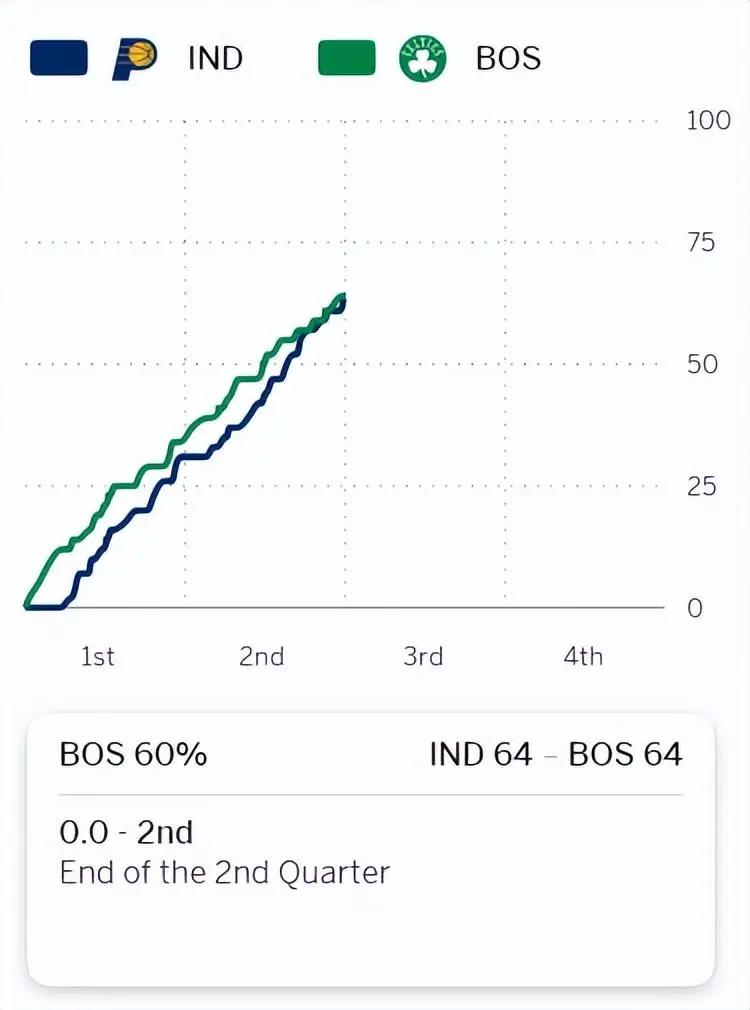Jump to the 4th quarter label
Image resolution: width=750 pixels, height=1010 pixels.
click(583, 657)
